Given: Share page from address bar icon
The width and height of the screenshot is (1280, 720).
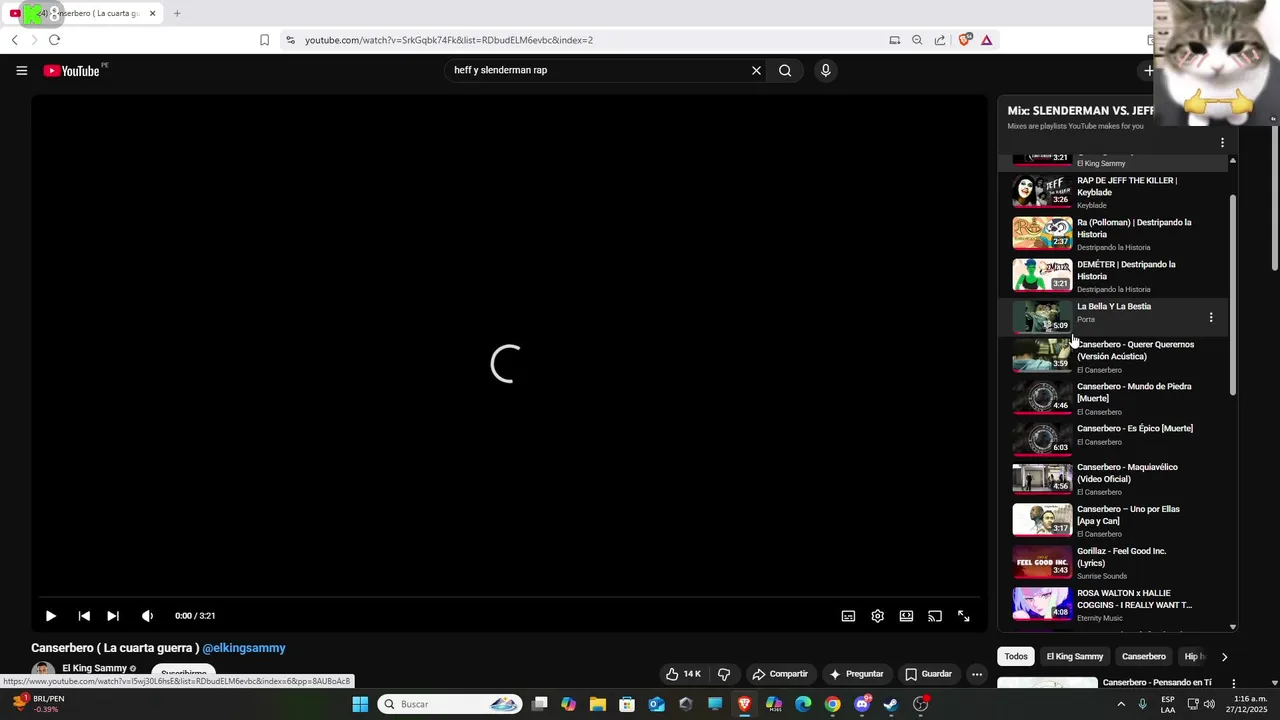Looking at the screenshot, I should click(940, 40).
